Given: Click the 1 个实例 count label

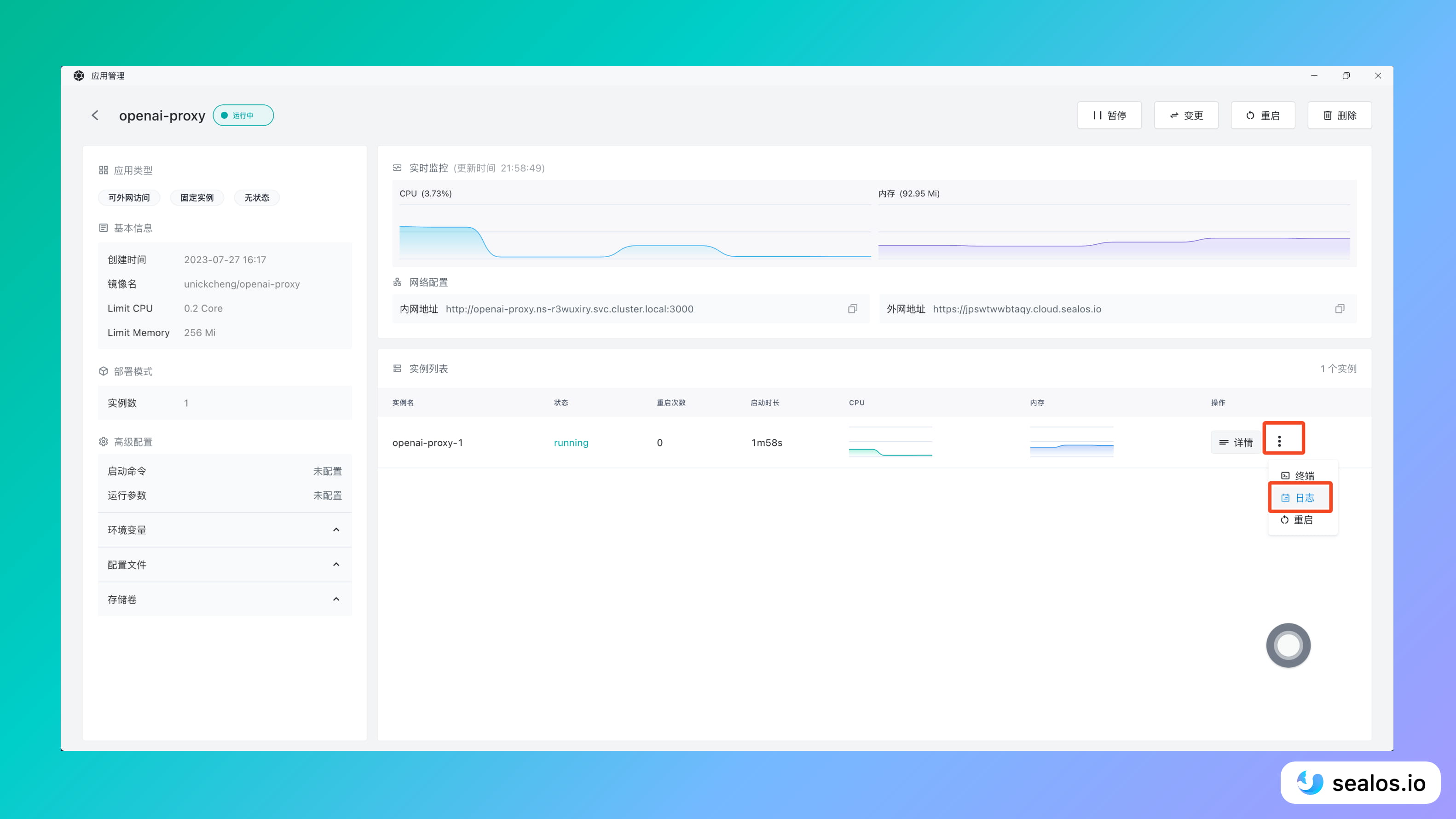Looking at the screenshot, I should pyautogui.click(x=1339, y=369).
